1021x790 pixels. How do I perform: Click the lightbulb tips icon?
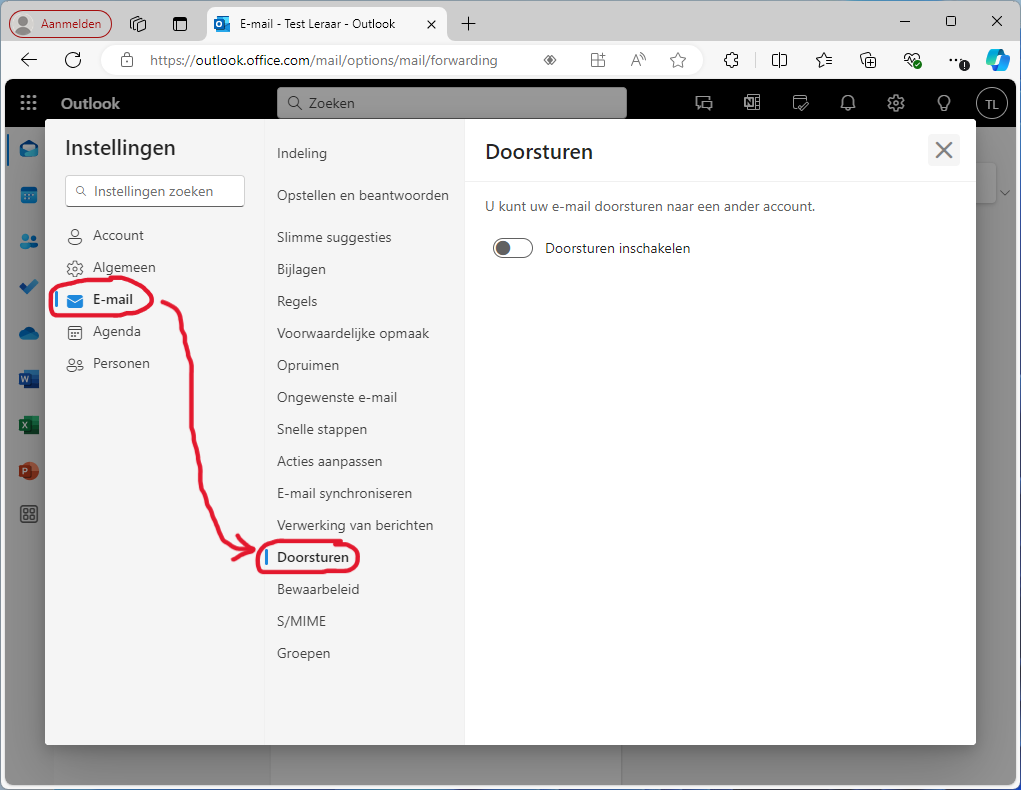[943, 103]
